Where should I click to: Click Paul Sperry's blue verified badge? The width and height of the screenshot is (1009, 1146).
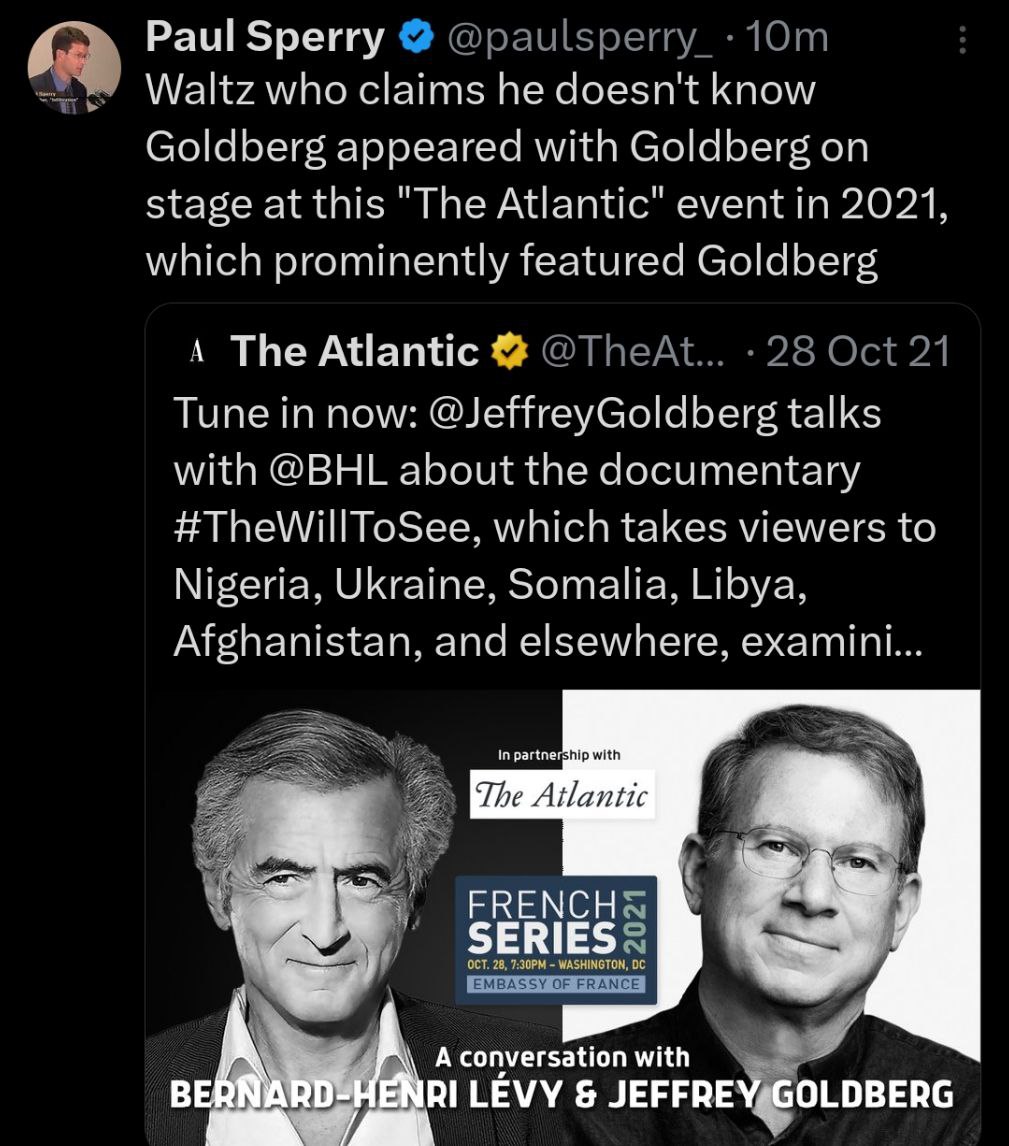click(x=416, y=37)
